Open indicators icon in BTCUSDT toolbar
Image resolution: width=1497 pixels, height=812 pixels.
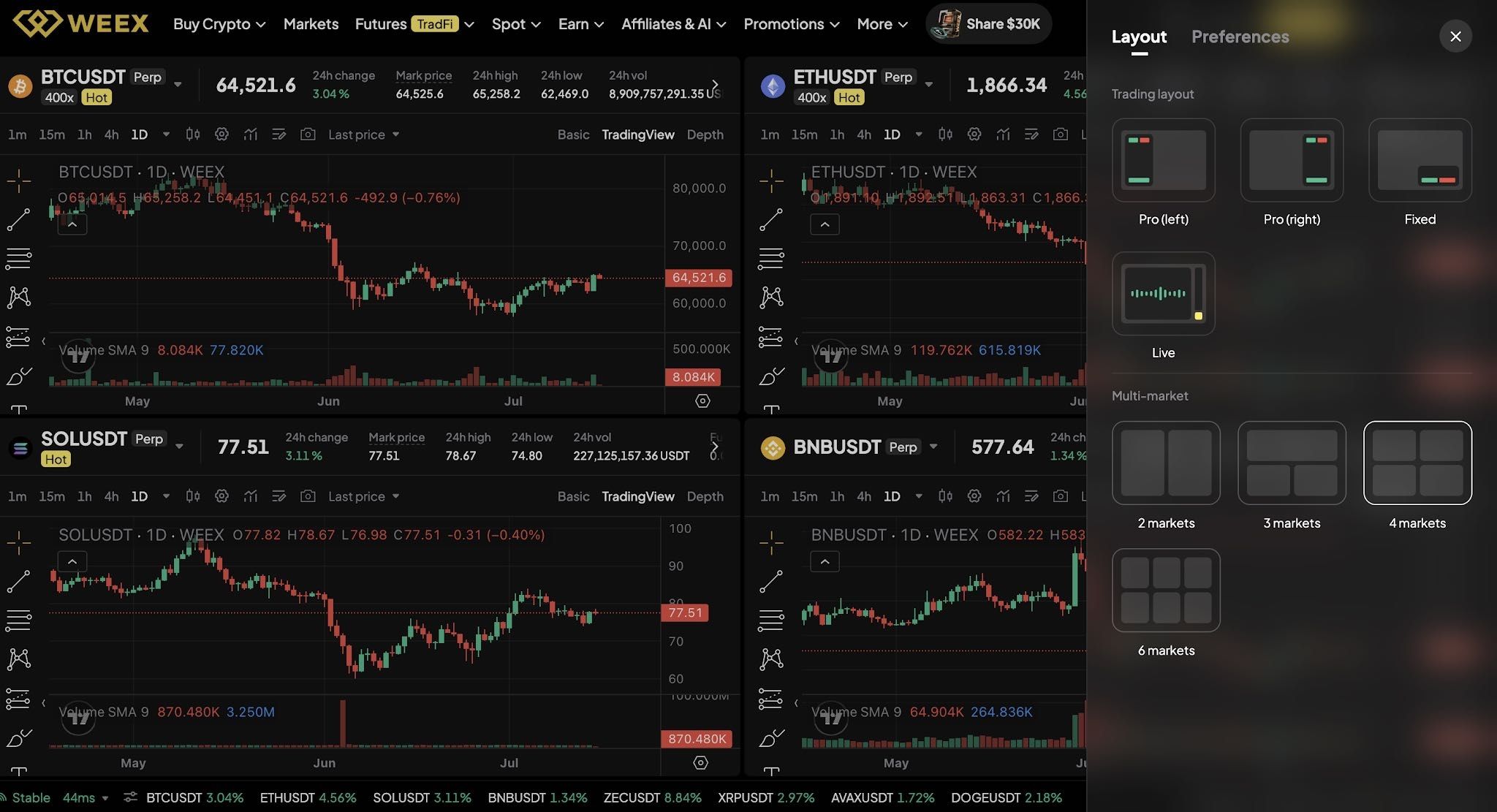[251, 134]
